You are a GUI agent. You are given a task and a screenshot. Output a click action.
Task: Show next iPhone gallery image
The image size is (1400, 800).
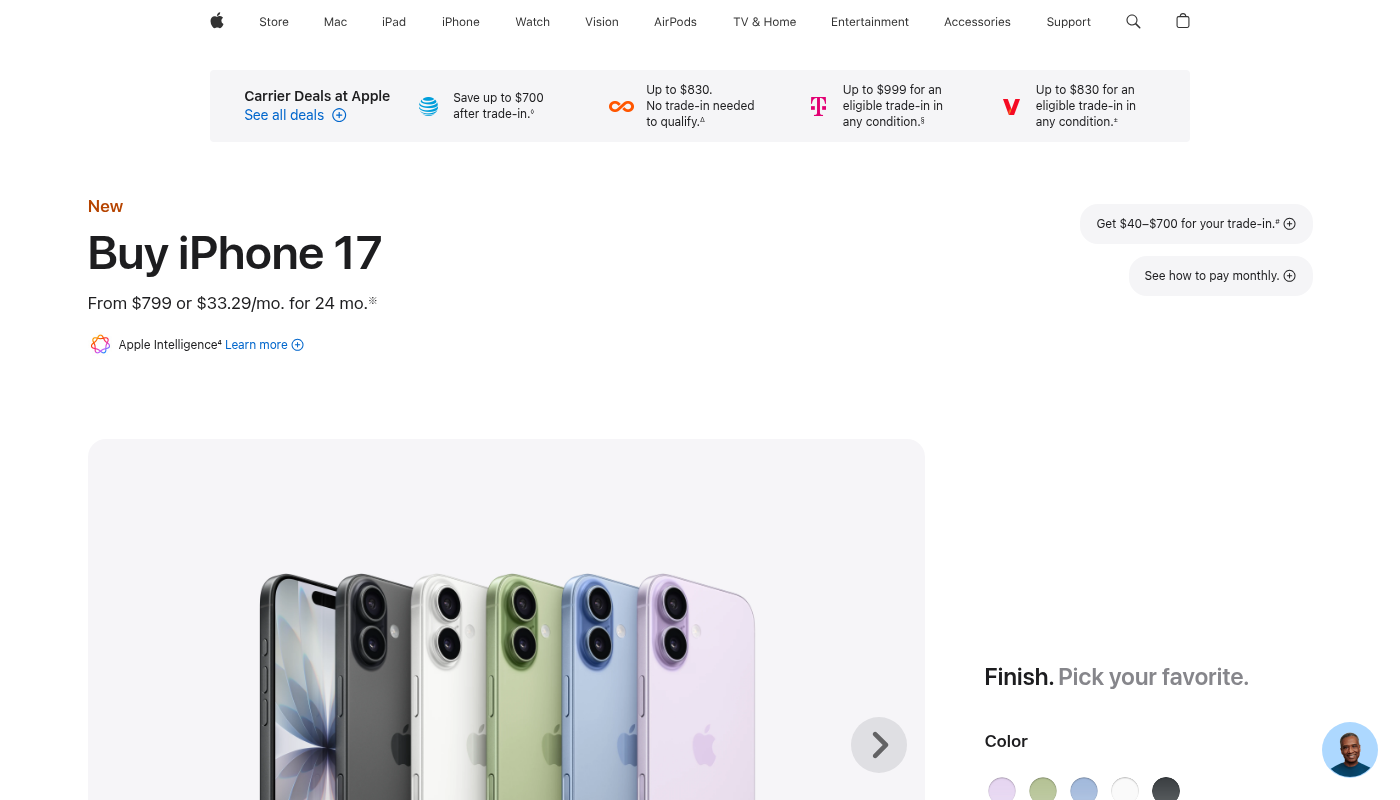[879, 745]
